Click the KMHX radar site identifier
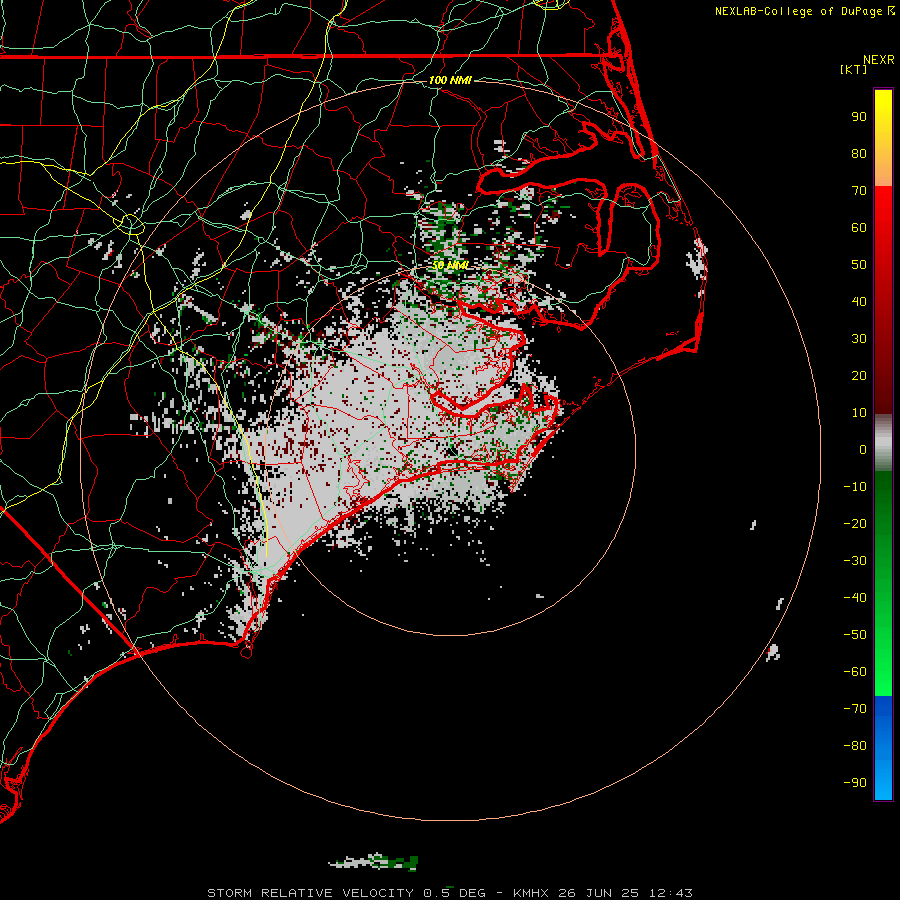Viewport: 900px width, 900px height. [x=531, y=893]
